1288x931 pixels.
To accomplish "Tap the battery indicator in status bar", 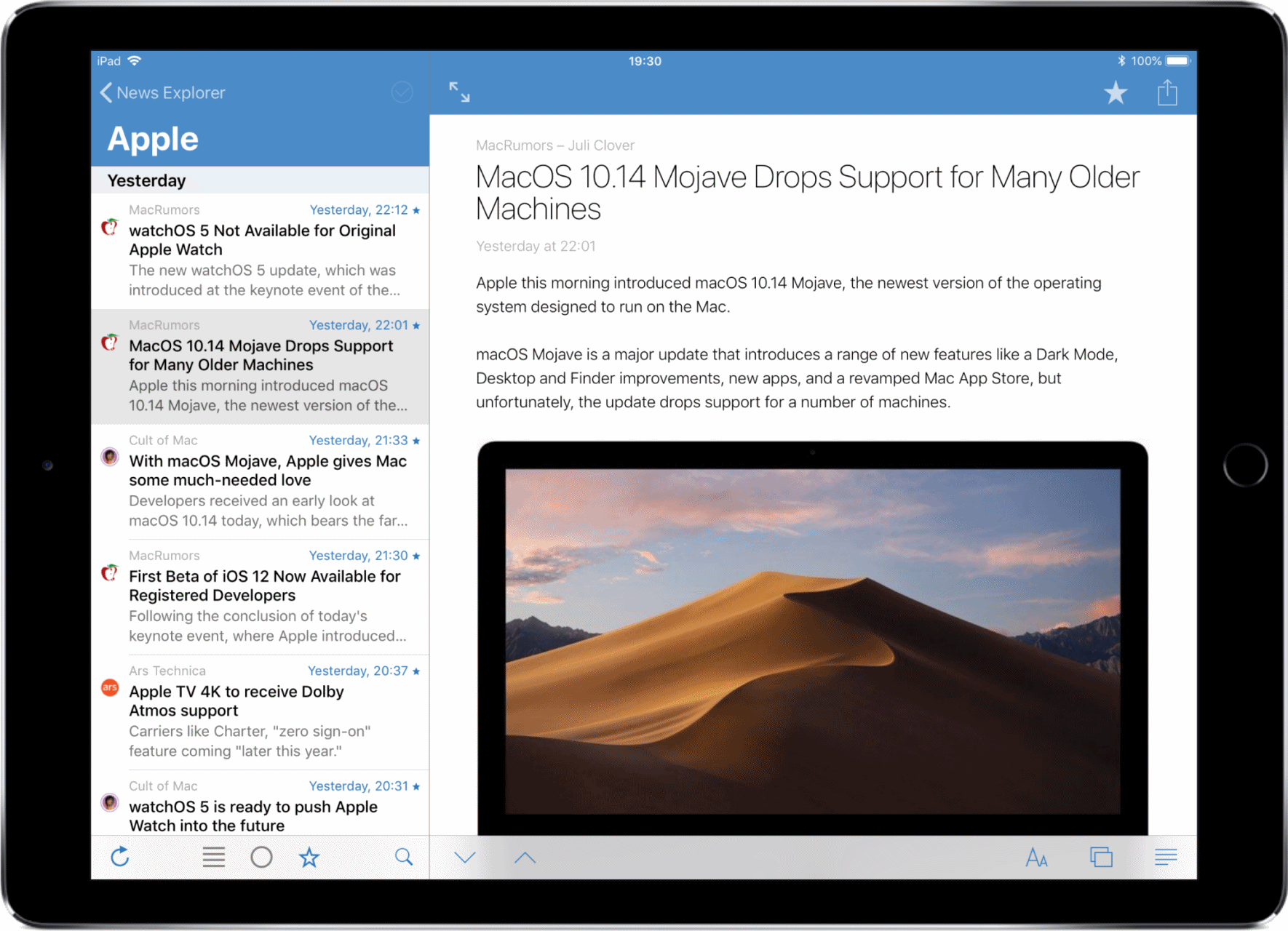I will click(x=1178, y=61).
